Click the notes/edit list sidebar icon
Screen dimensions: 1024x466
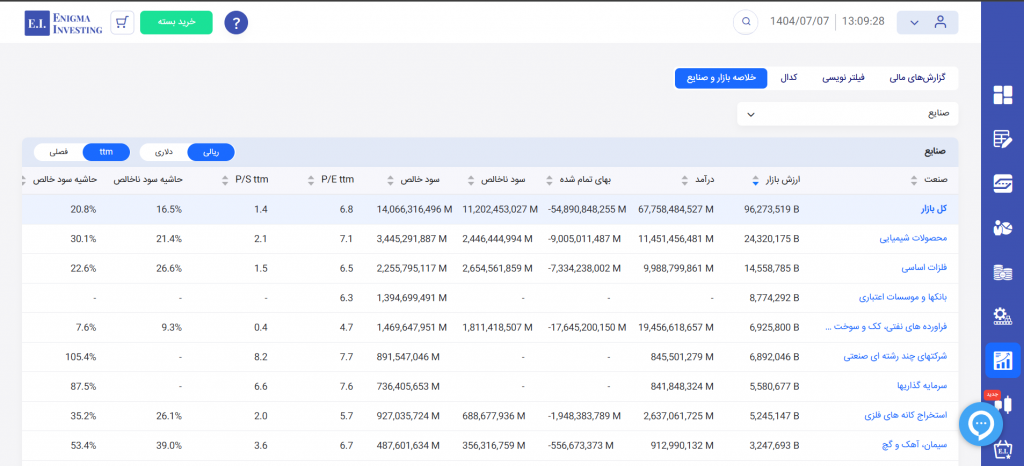(1002, 139)
